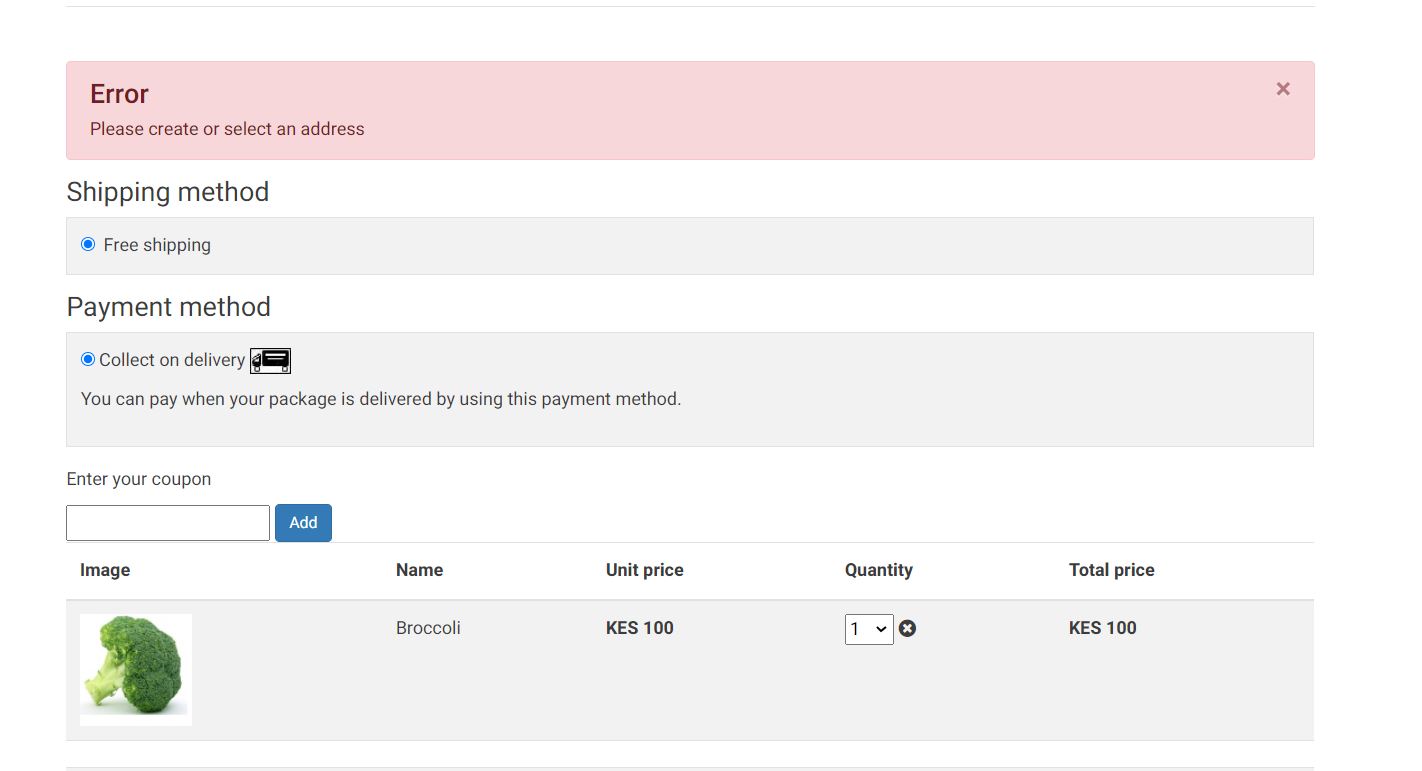Viewport: 1422px width, 771px height.
Task: Click the 'Please create or select an address' message
Action: coord(227,129)
